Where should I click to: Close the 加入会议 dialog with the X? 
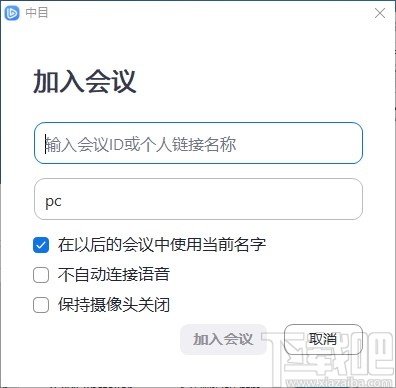(380, 13)
